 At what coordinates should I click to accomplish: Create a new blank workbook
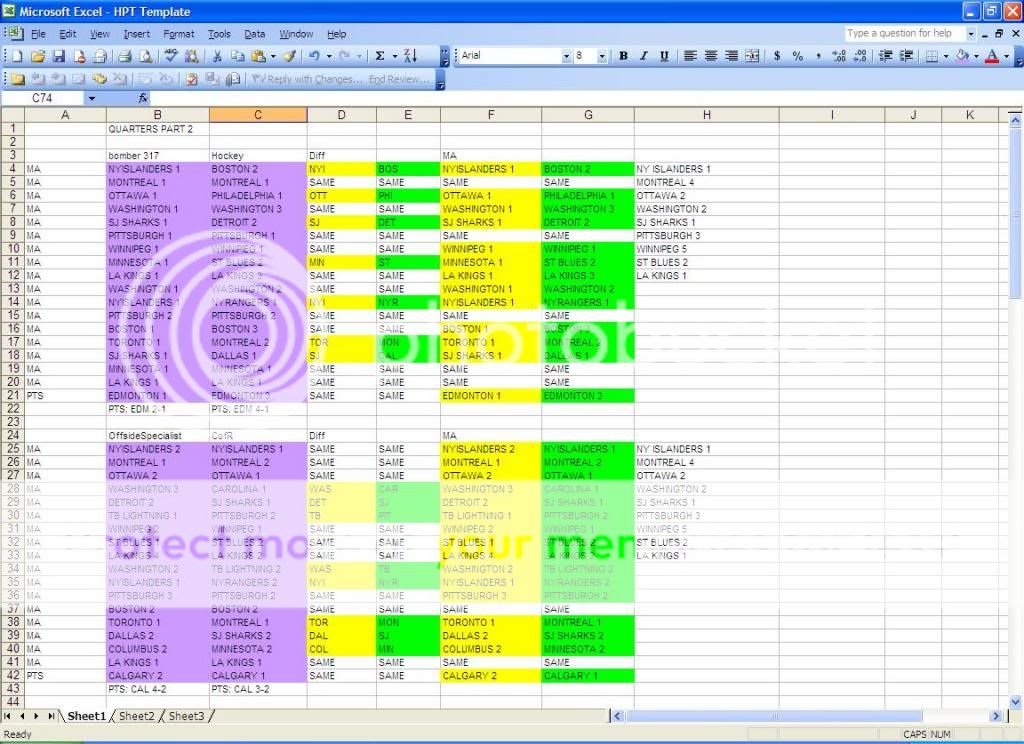[18, 56]
